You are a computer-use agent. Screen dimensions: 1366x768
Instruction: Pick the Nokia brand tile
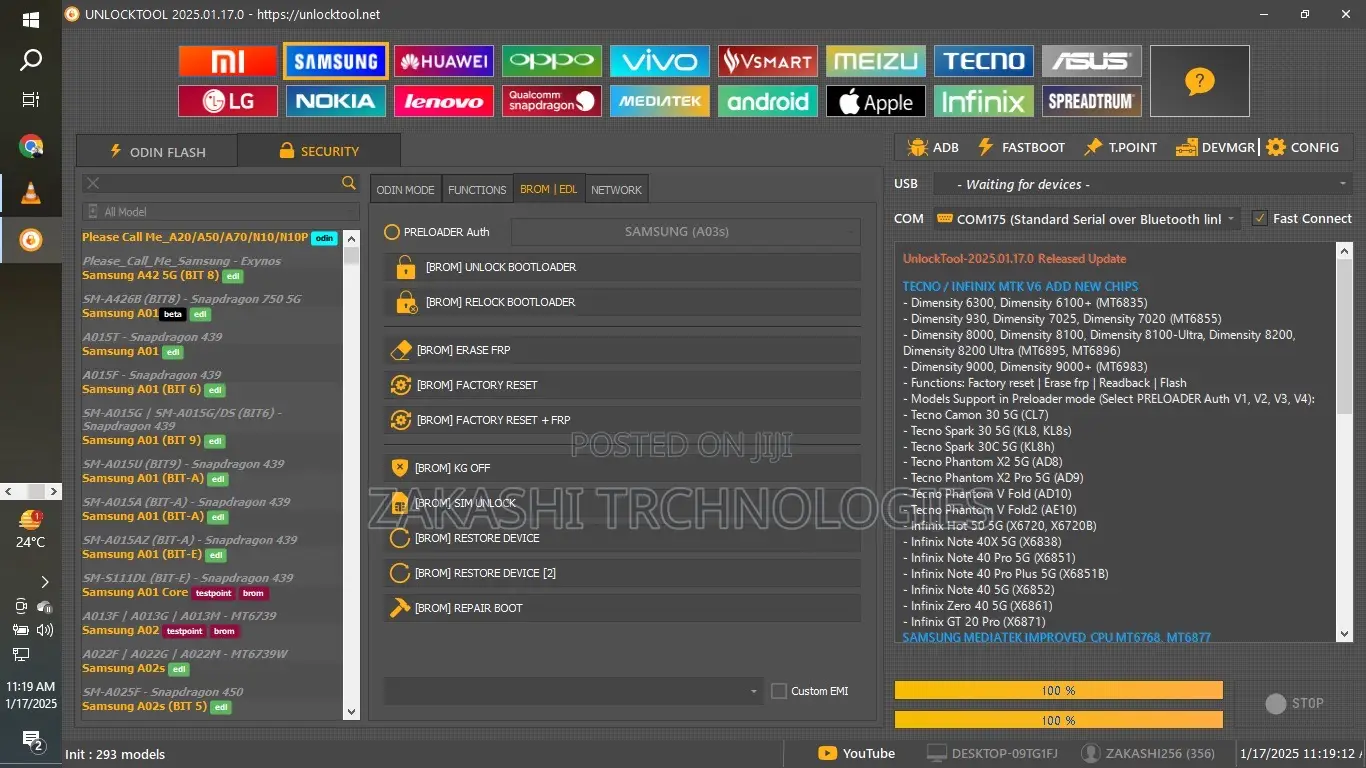pyautogui.click(x=336, y=101)
